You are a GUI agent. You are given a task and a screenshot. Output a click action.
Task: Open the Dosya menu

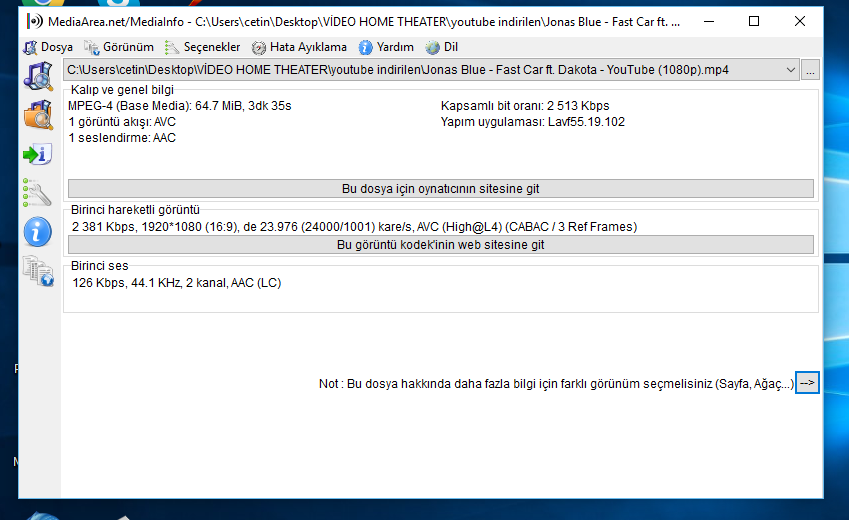pyautogui.click(x=48, y=47)
